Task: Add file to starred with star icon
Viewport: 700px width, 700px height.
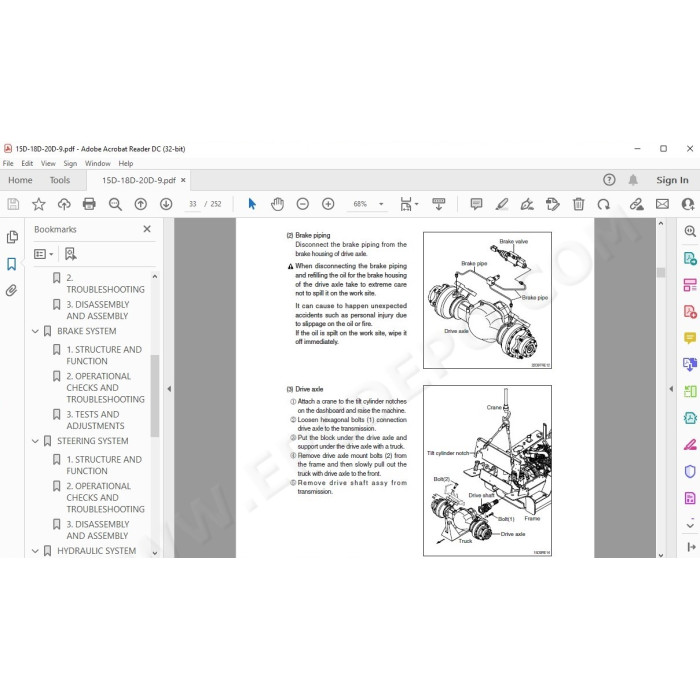Action: pyautogui.click(x=39, y=204)
